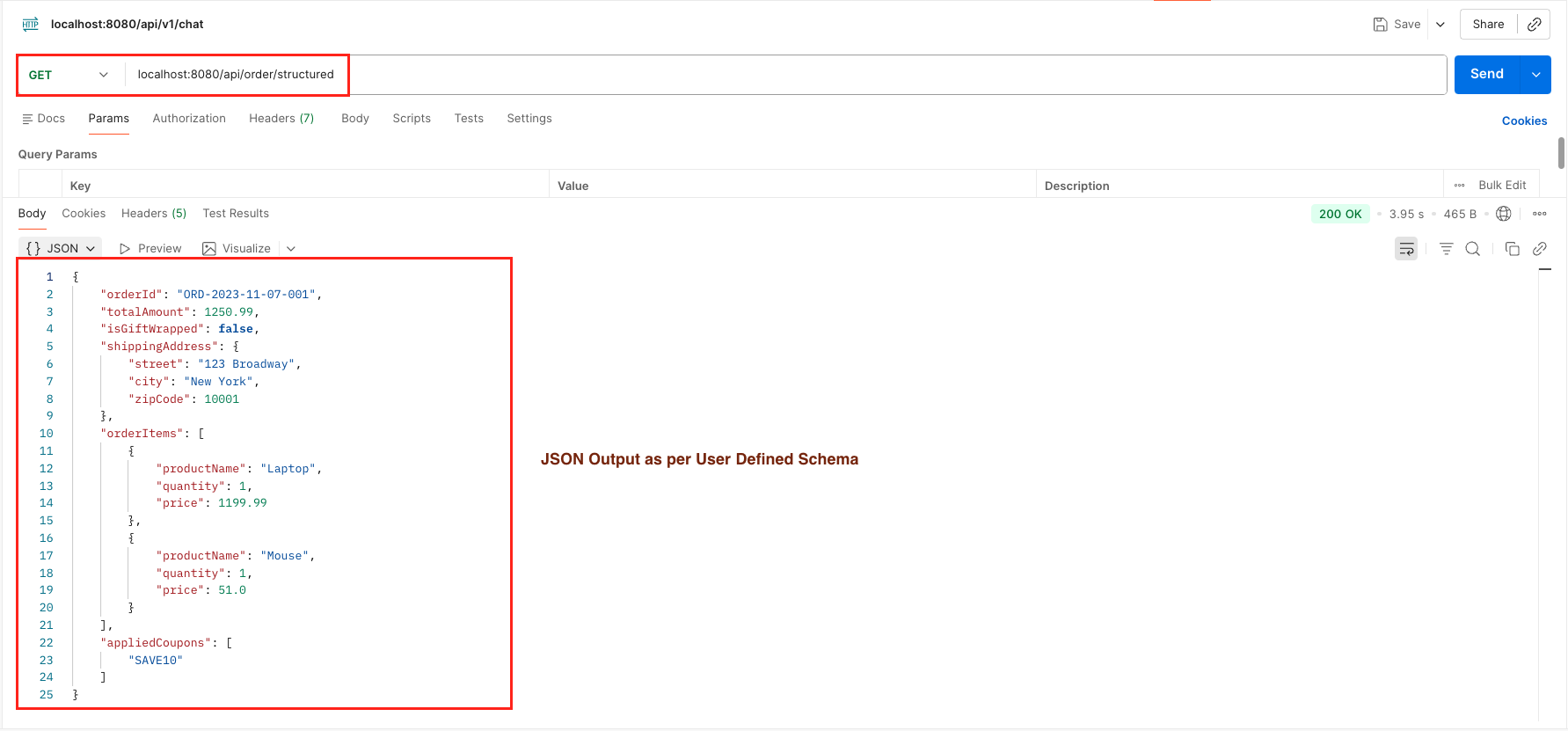The image size is (1568, 731).
Task: Click the 465 B response size
Action: click(x=1460, y=214)
